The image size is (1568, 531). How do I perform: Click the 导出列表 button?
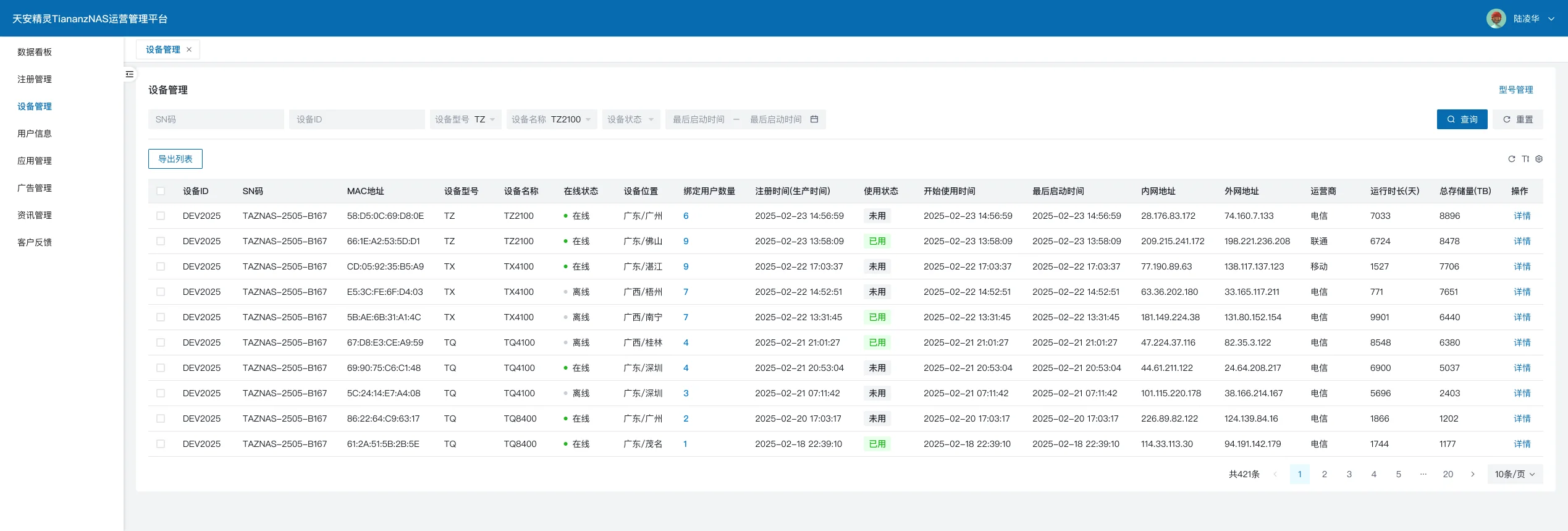point(175,159)
